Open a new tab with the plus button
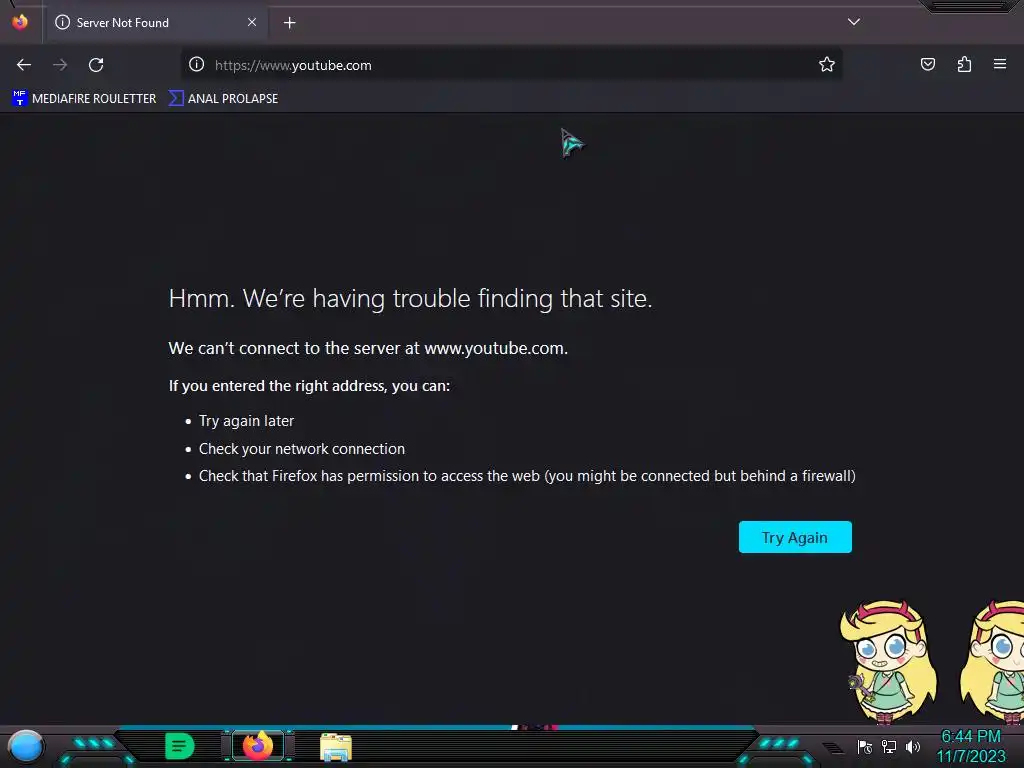1024x768 pixels. (x=290, y=23)
